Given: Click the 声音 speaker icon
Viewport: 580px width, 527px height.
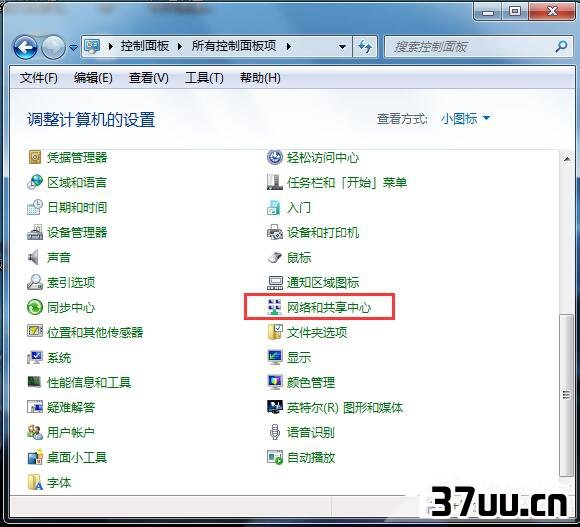Looking at the screenshot, I should click(x=34, y=257).
